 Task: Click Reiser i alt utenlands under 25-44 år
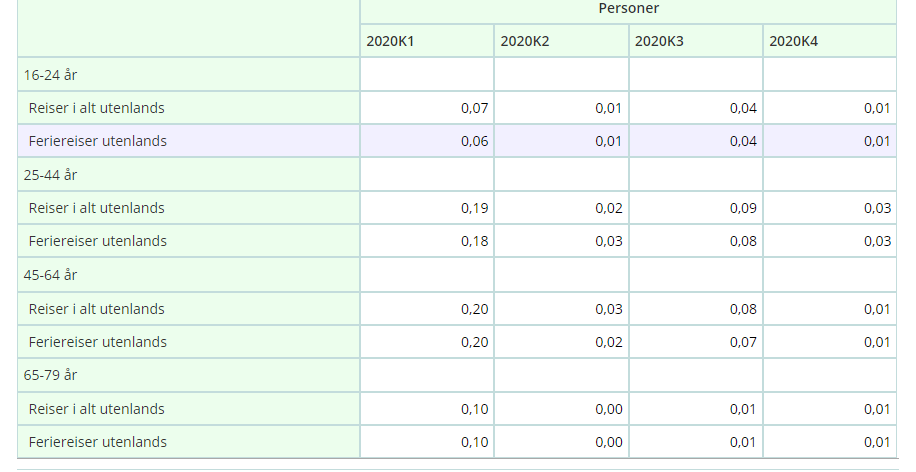[x=97, y=208]
